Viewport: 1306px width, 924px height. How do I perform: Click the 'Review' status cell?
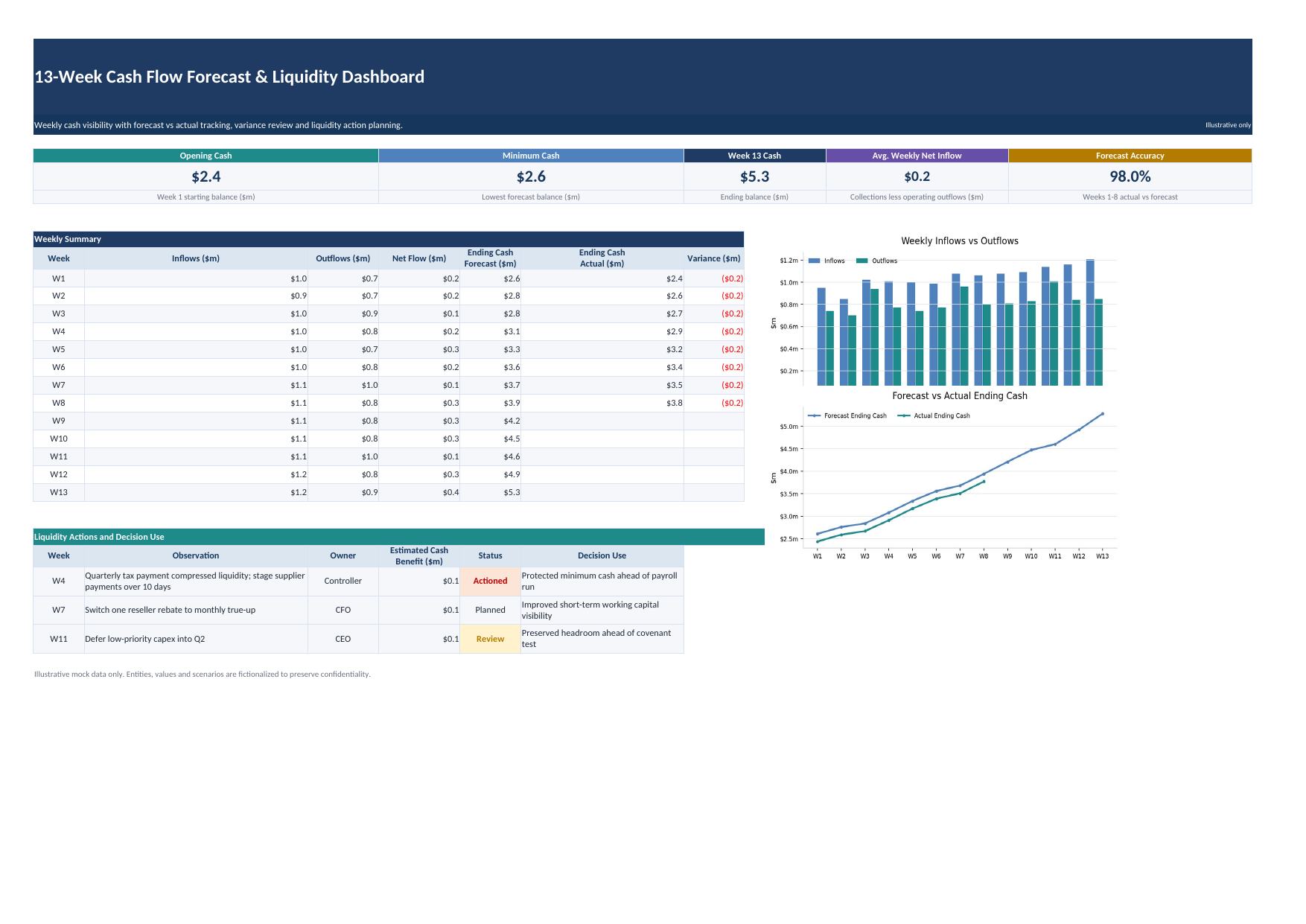click(490, 640)
